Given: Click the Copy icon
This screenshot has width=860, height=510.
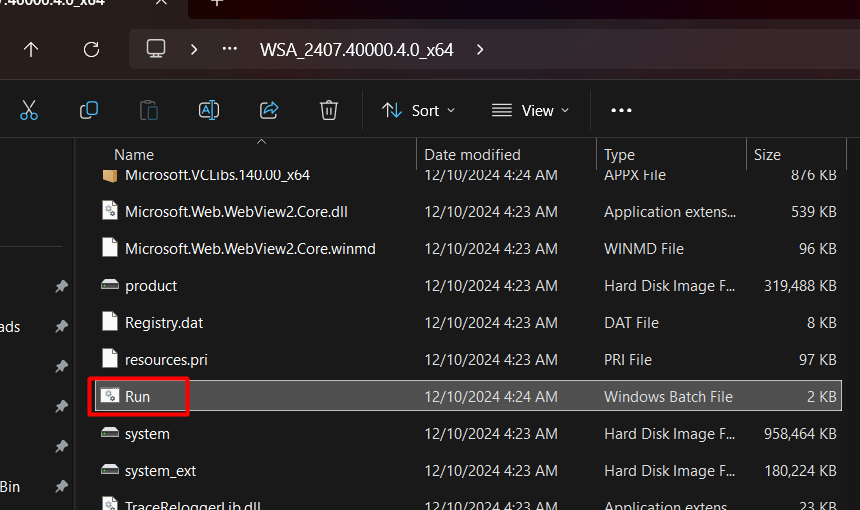Looking at the screenshot, I should click(89, 110).
